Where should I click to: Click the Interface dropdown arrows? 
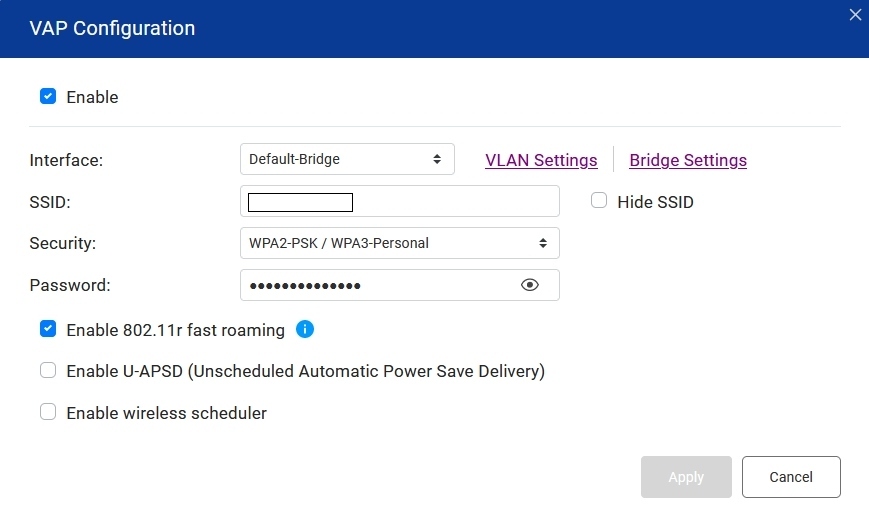[x=437, y=159]
